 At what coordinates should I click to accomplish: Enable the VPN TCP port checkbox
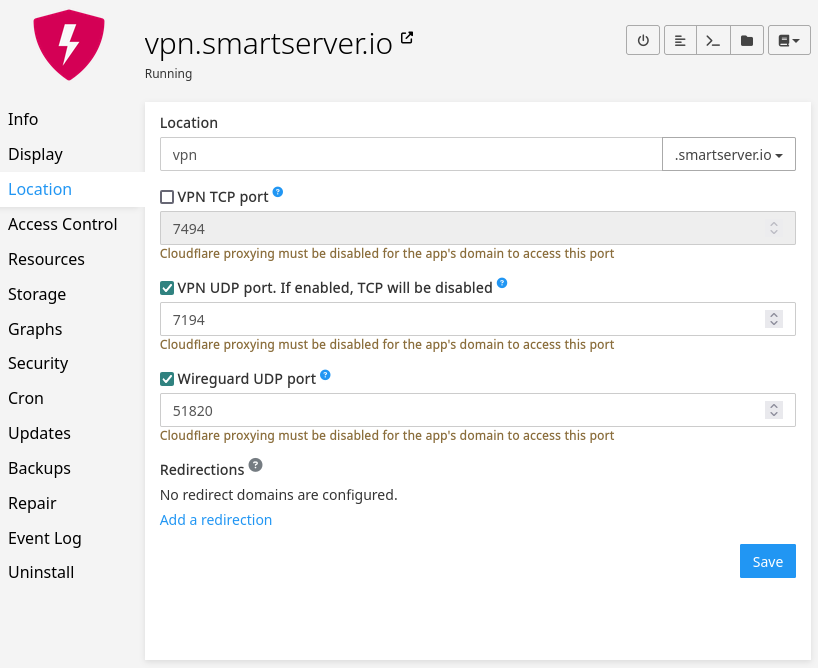[x=167, y=198]
